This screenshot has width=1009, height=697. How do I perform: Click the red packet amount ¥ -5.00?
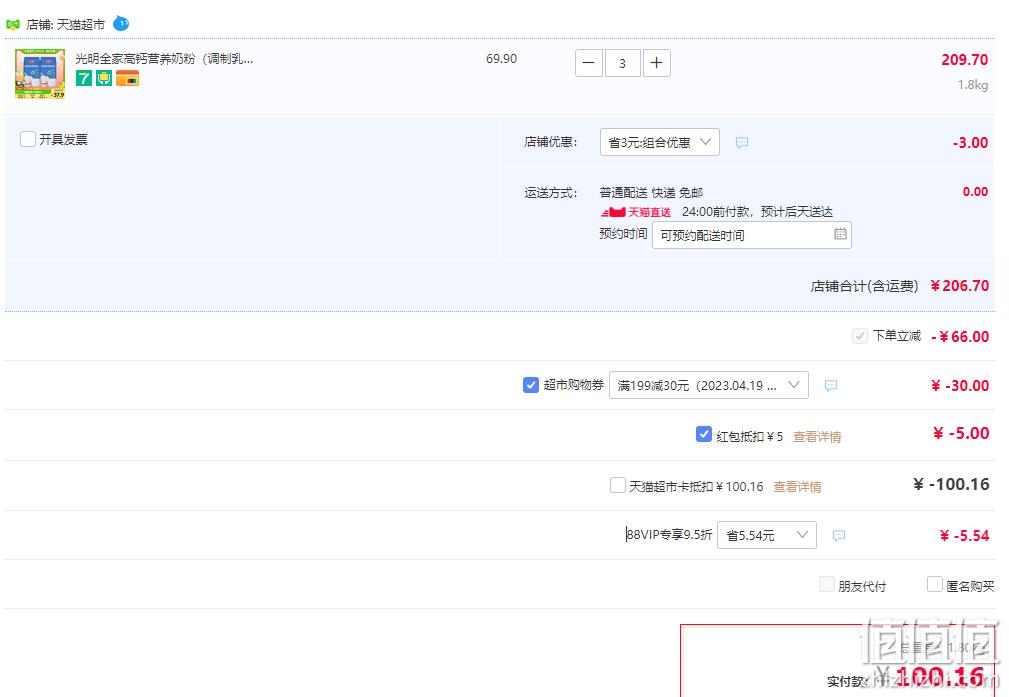coord(961,433)
